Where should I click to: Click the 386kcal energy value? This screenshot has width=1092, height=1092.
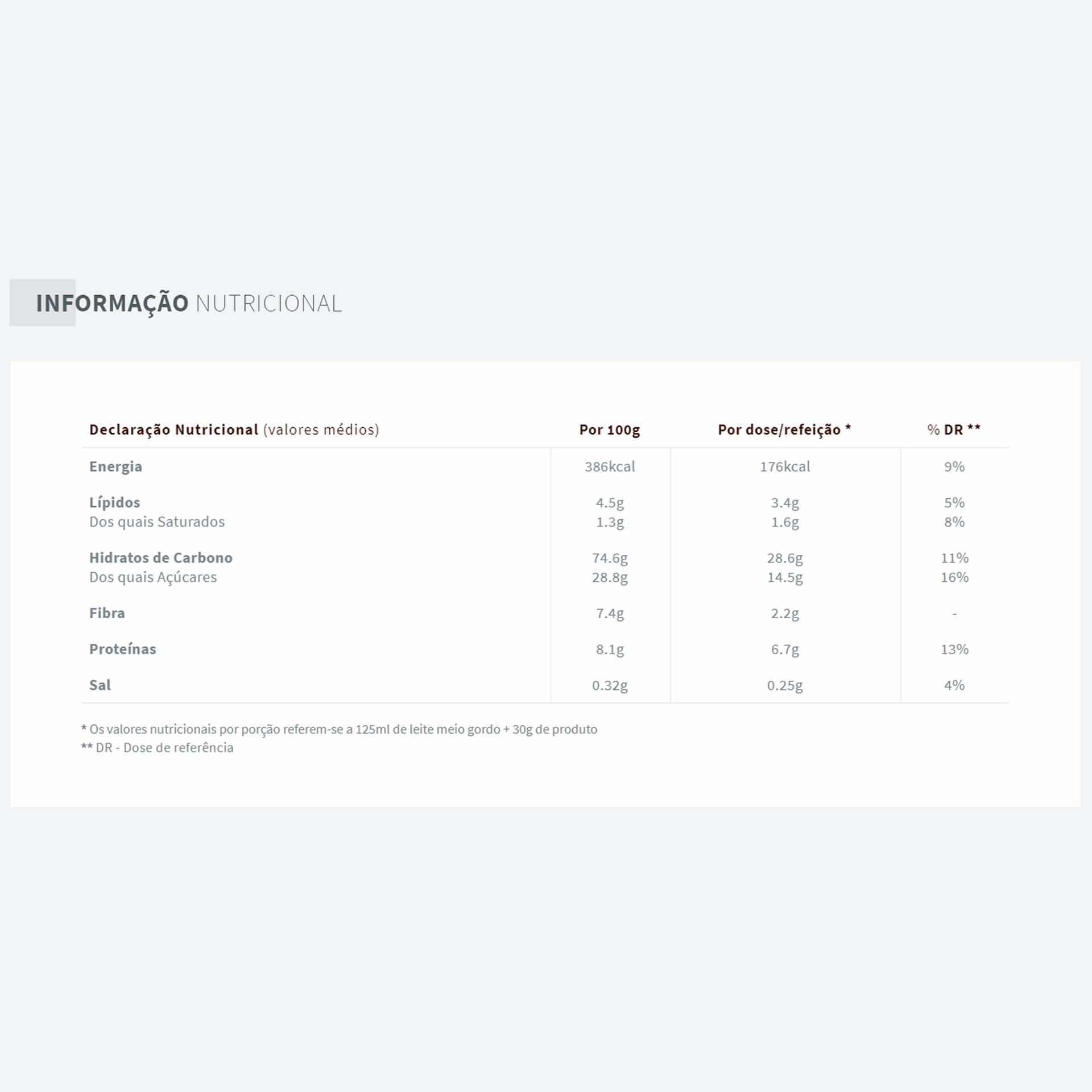(x=609, y=466)
